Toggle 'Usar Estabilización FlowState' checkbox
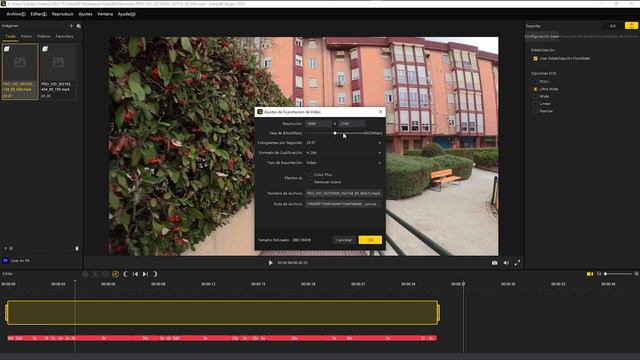Viewport: 640px width, 360px height. (x=536, y=58)
